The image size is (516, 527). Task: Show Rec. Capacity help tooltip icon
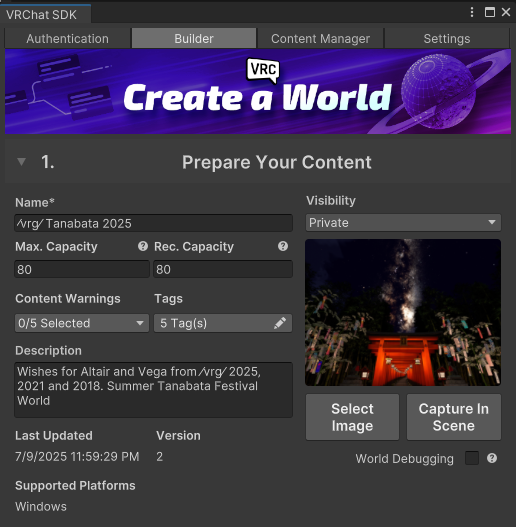(283, 246)
